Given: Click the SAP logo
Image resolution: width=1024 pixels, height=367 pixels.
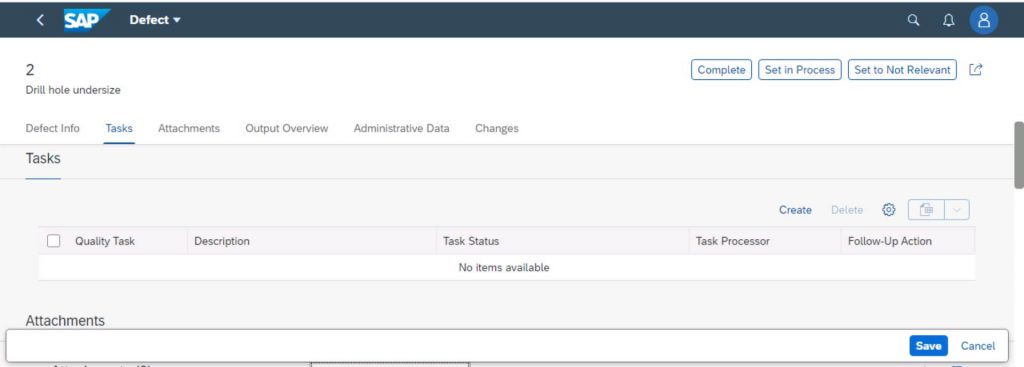Looking at the screenshot, I should click(87, 20).
